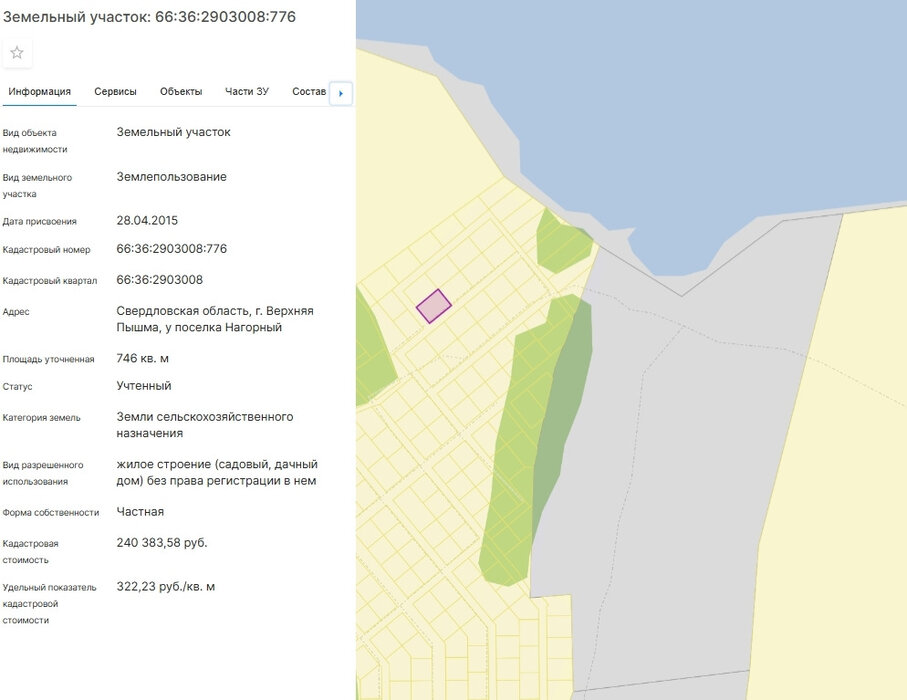Open the partially visible Состав tab
The width and height of the screenshot is (907, 700).
[309, 92]
